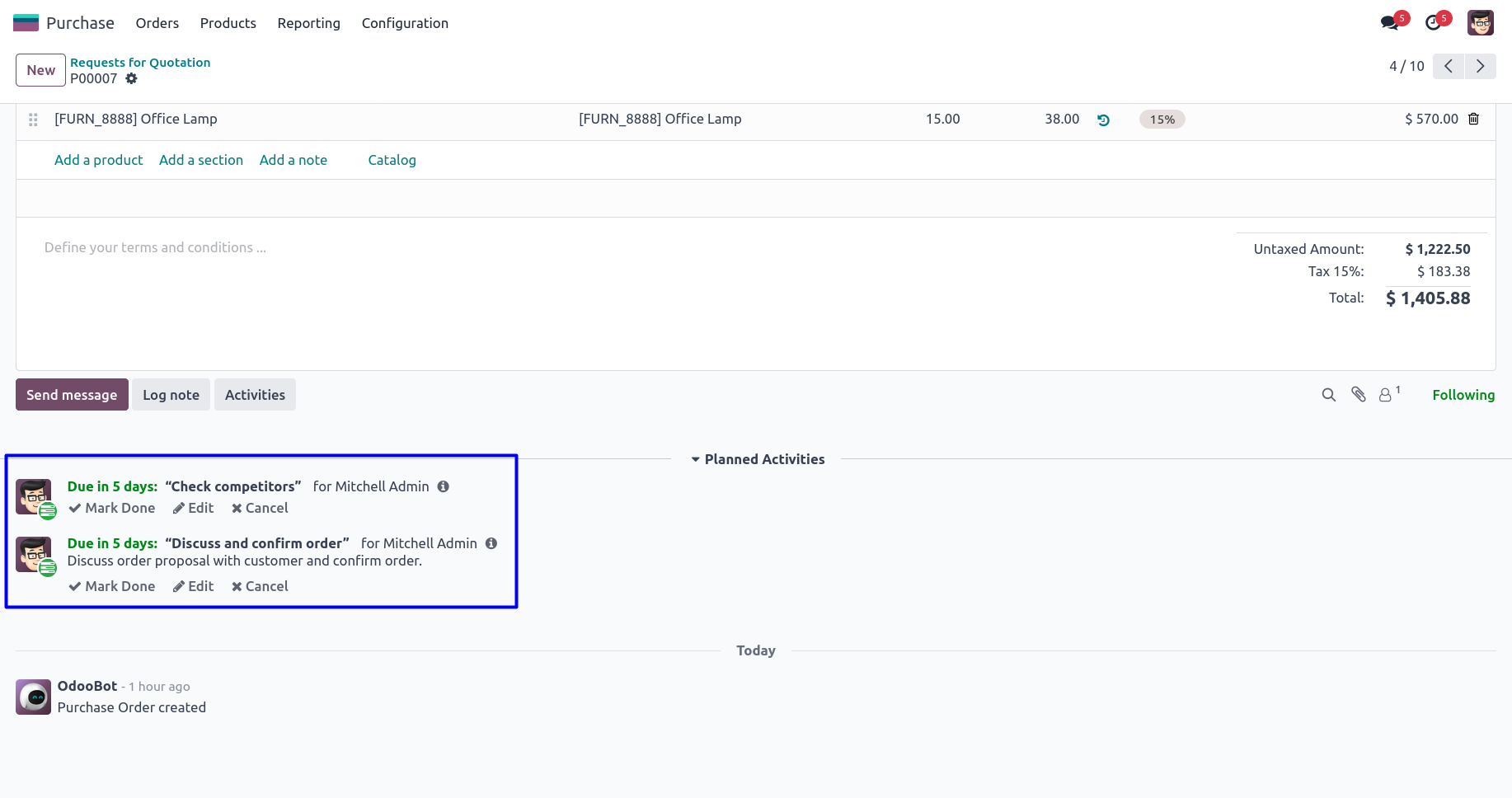The width and height of the screenshot is (1512, 798).
Task: Open the Configuration menu
Action: [x=405, y=23]
